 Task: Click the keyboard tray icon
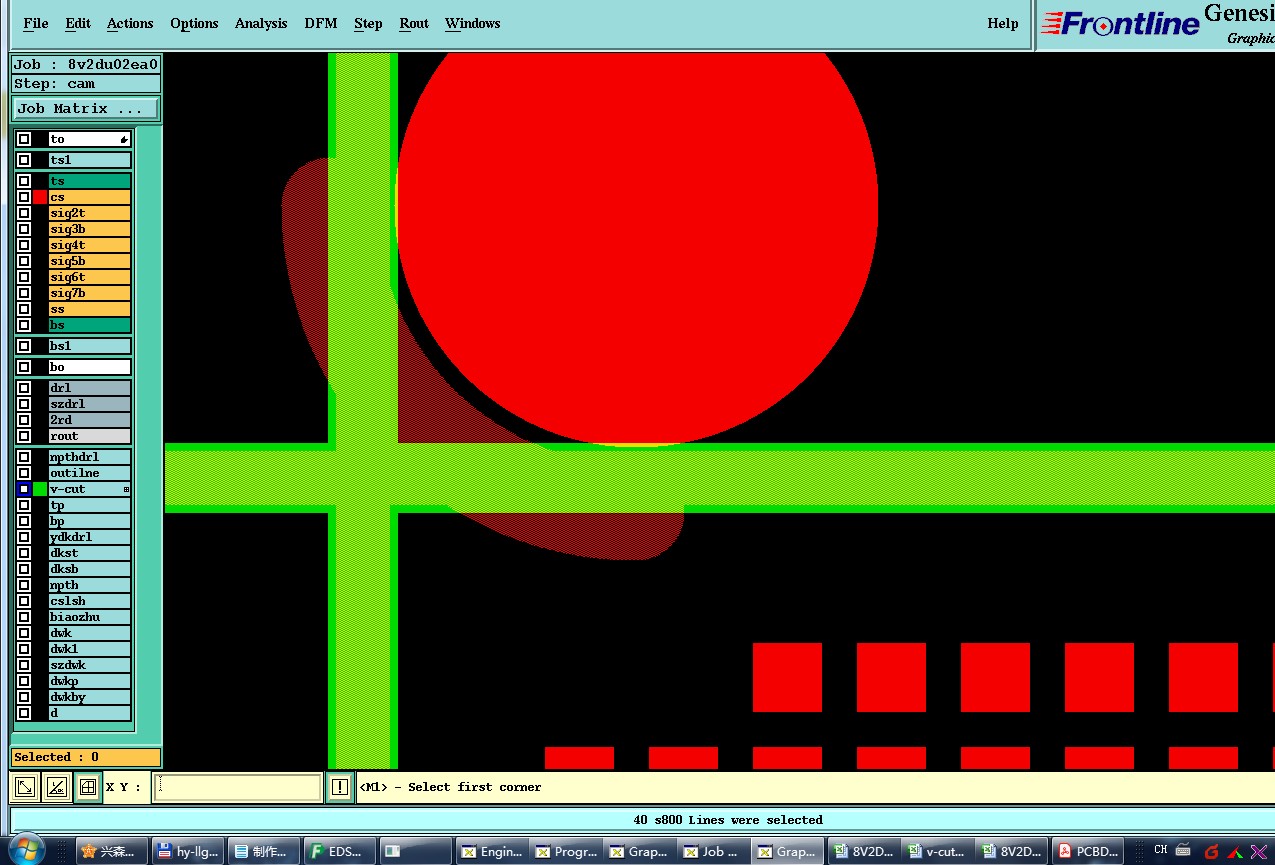pos(1183,851)
